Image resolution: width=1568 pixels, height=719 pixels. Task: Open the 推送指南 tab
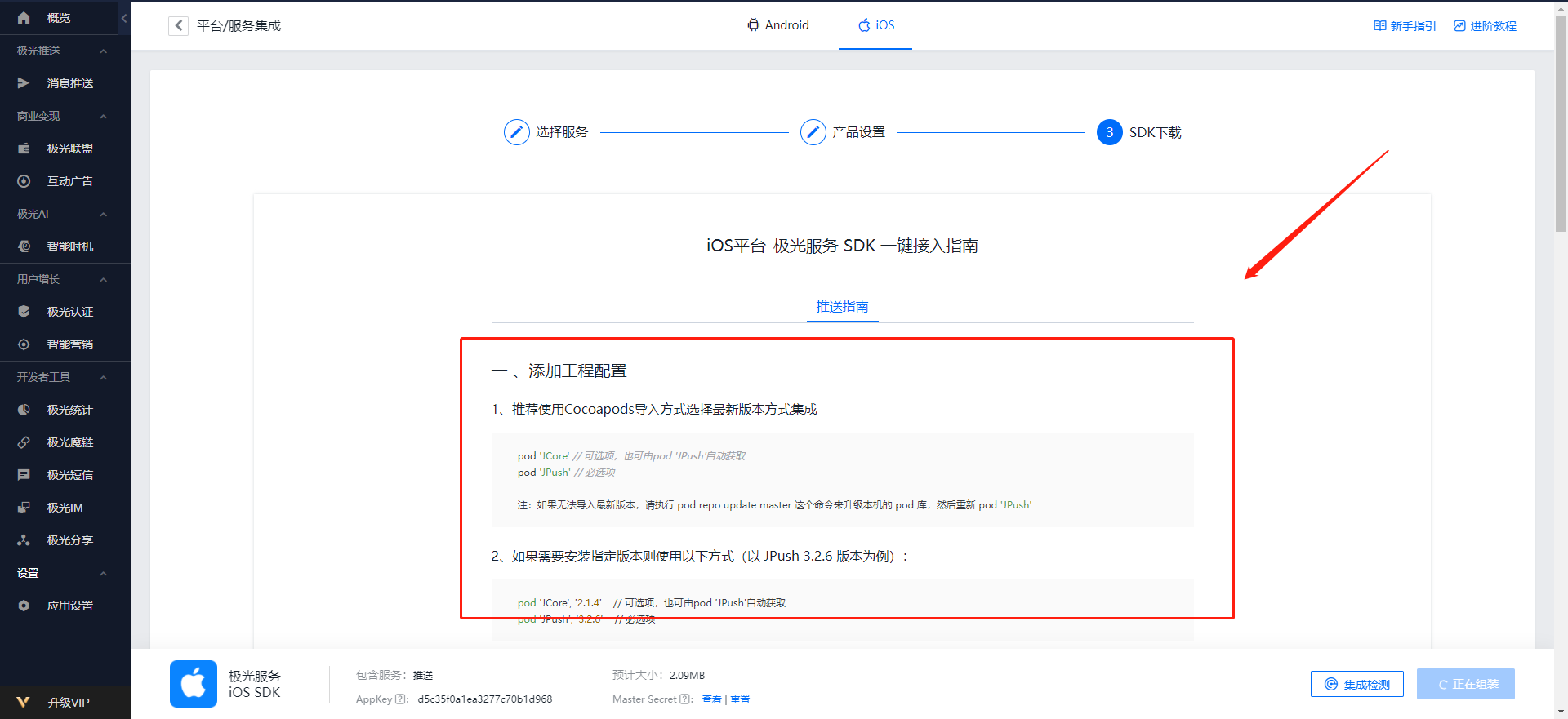[842, 306]
